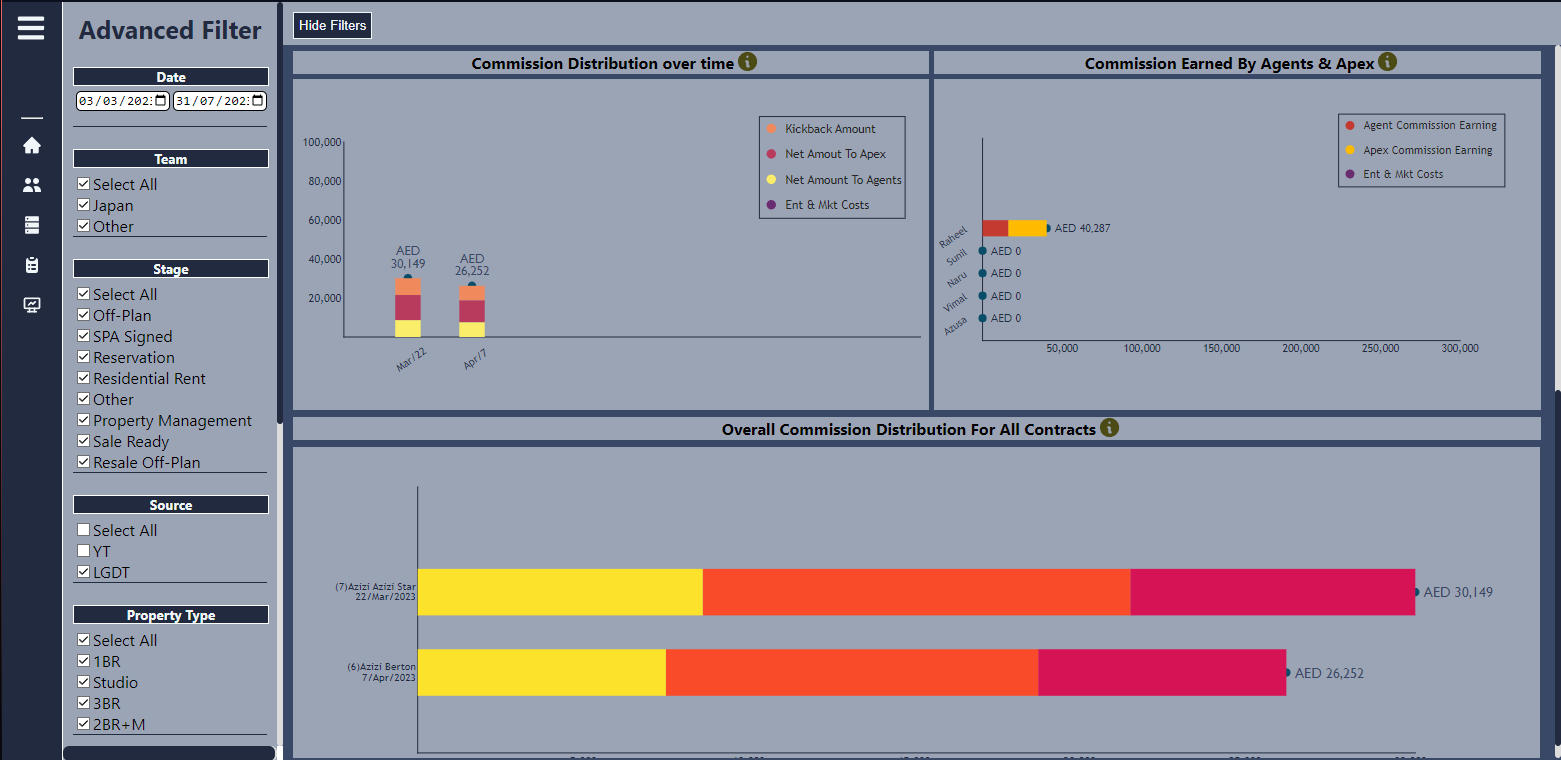The height and width of the screenshot is (760, 1561).
Task: Open calendar picker for end date
Action: pos(257,101)
